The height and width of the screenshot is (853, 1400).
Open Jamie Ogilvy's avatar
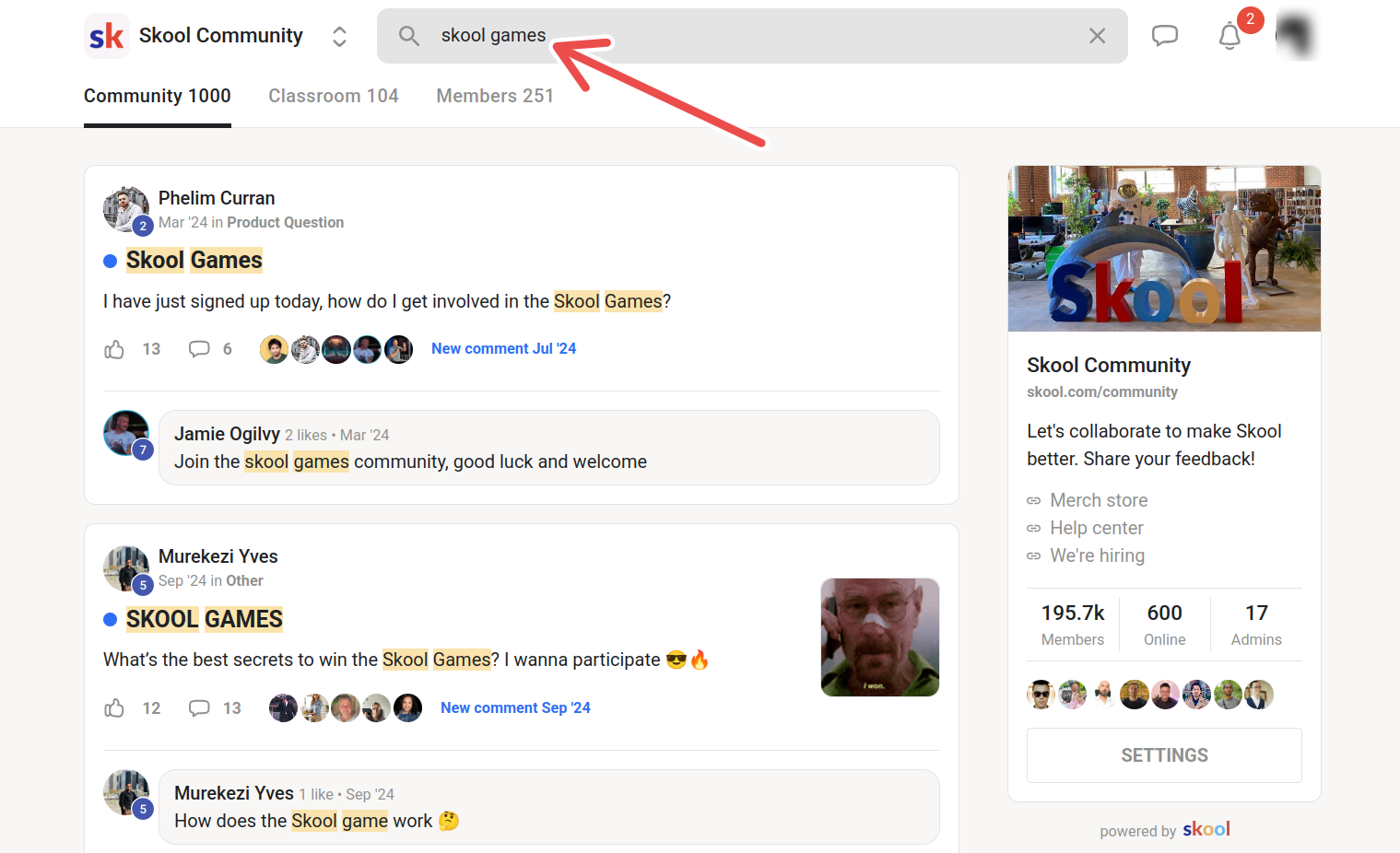pyautogui.click(x=126, y=433)
